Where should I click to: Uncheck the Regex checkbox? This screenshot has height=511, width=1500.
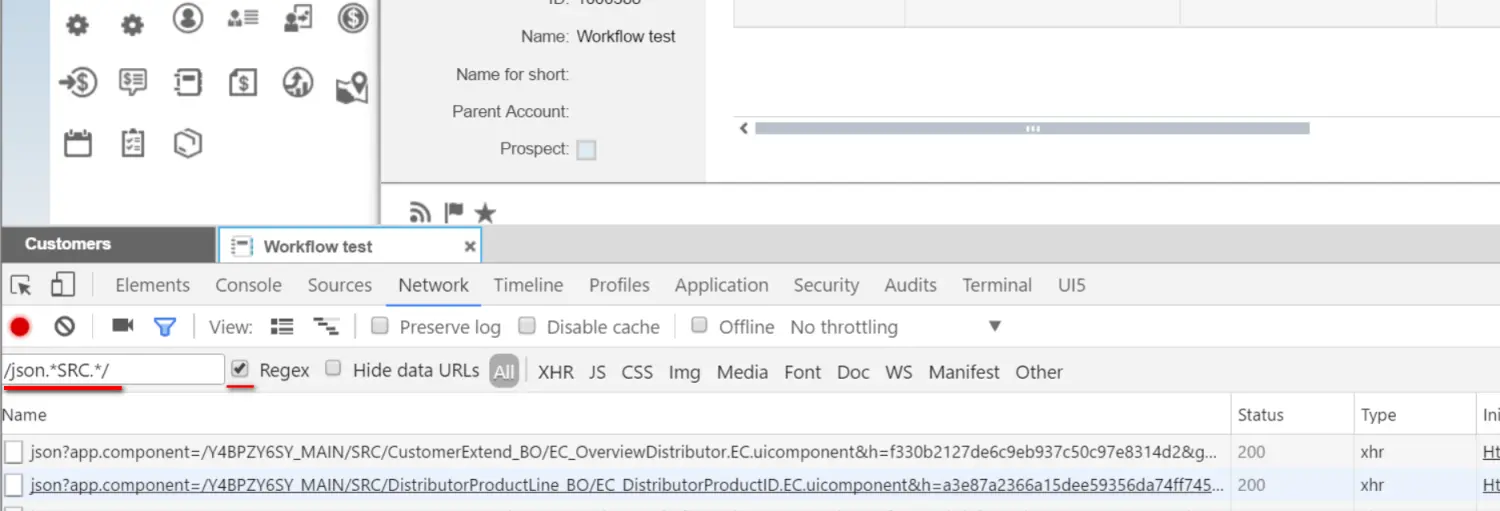pyautogui.click(x=240, y=369)
